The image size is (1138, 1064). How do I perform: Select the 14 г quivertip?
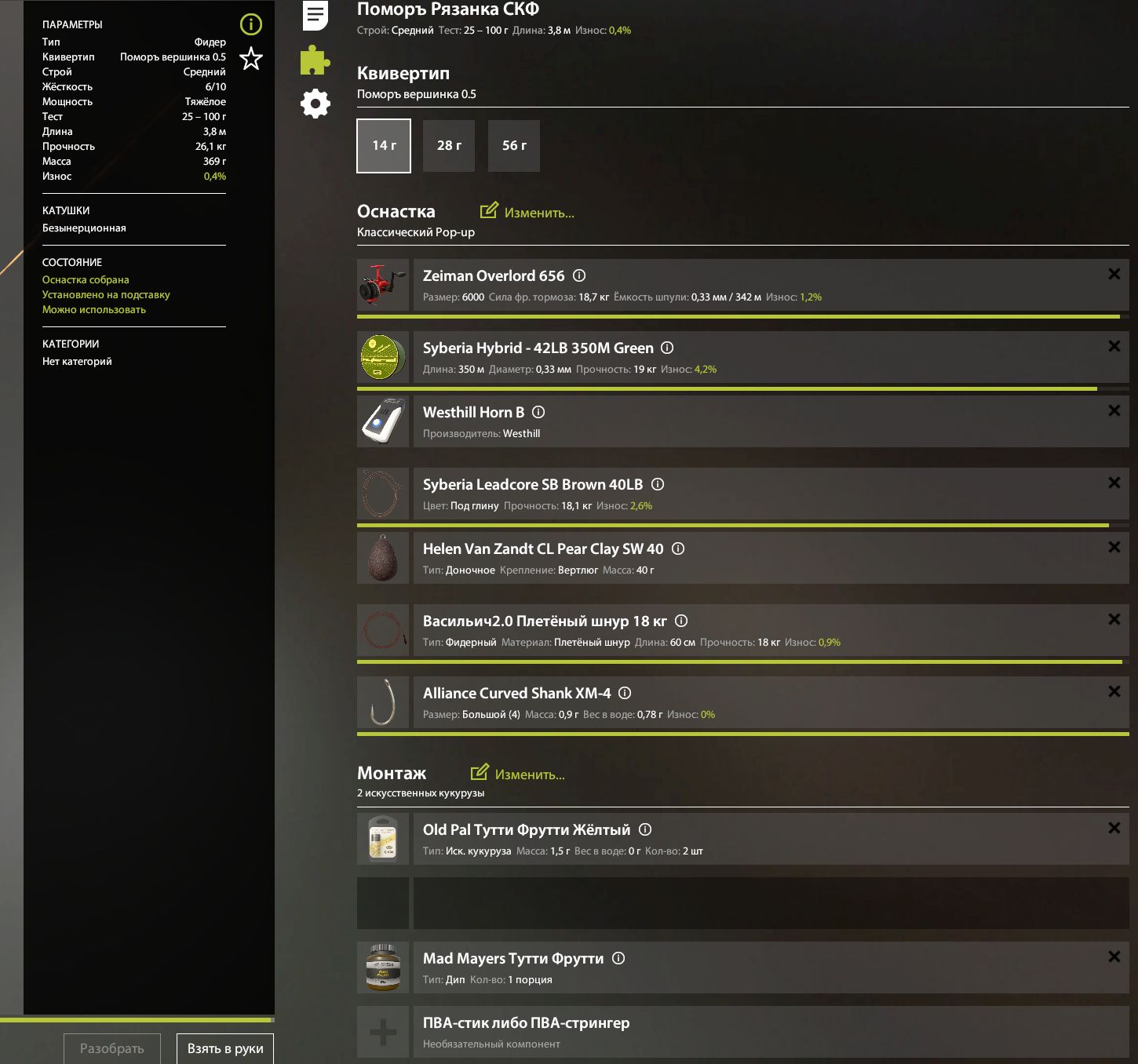click(384, 145)
